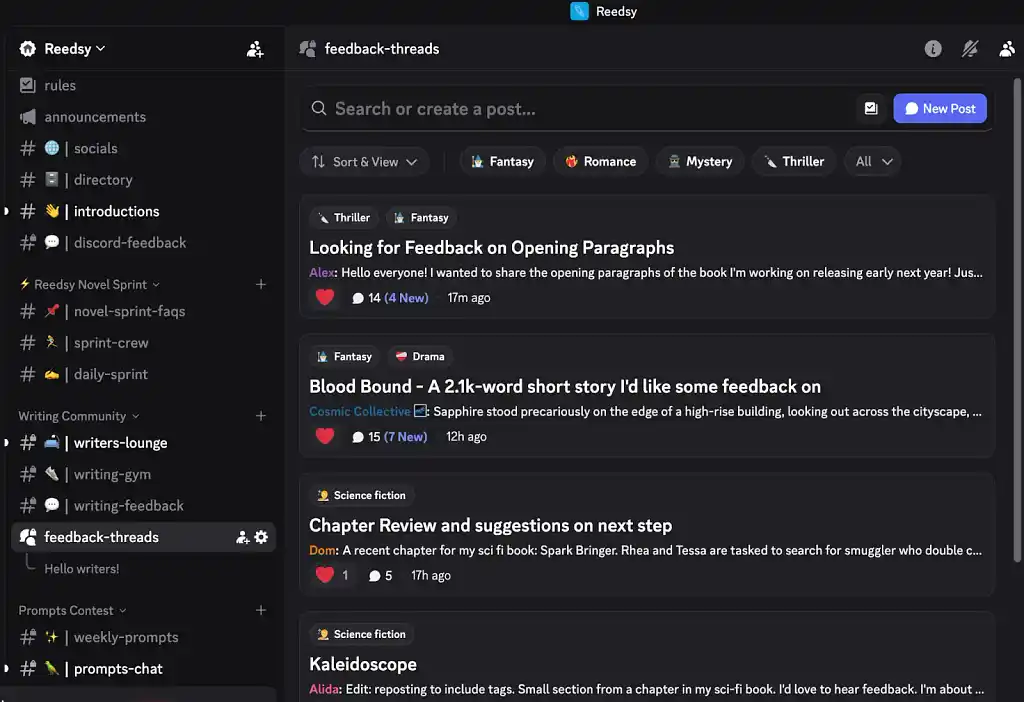Open the Sort & View dropdown
Screen dimensions: 1024x702
365,161
